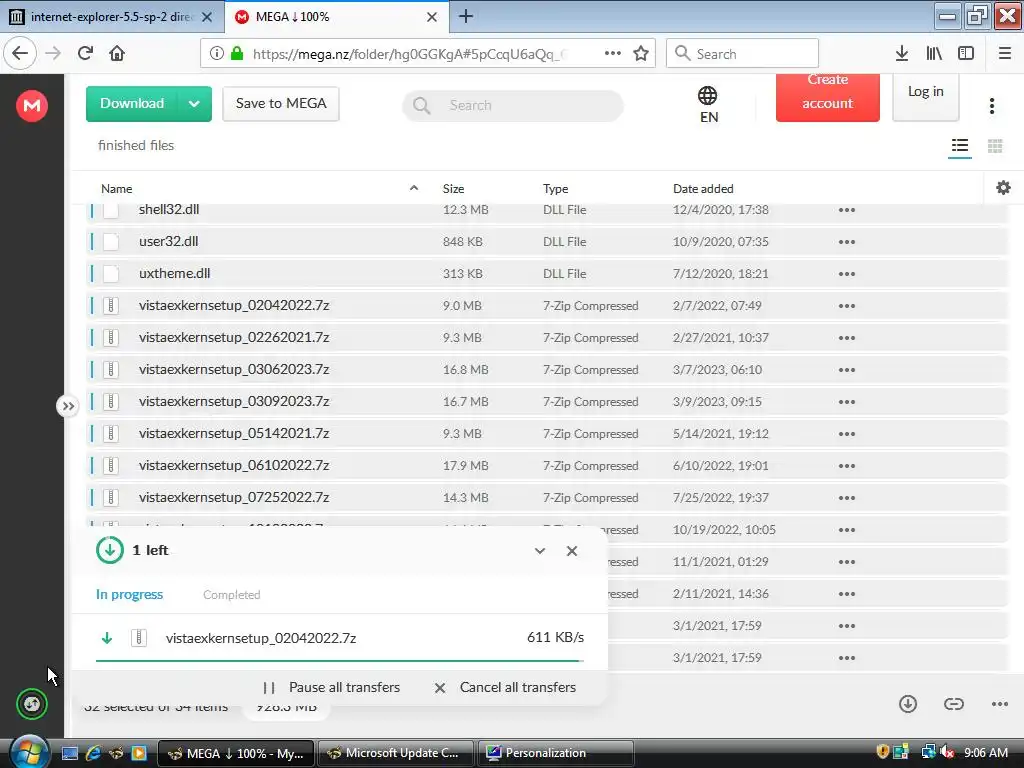Open Firefox hamburger menu
This screenshot has height=768, width=1024.
pos(1004,54)
